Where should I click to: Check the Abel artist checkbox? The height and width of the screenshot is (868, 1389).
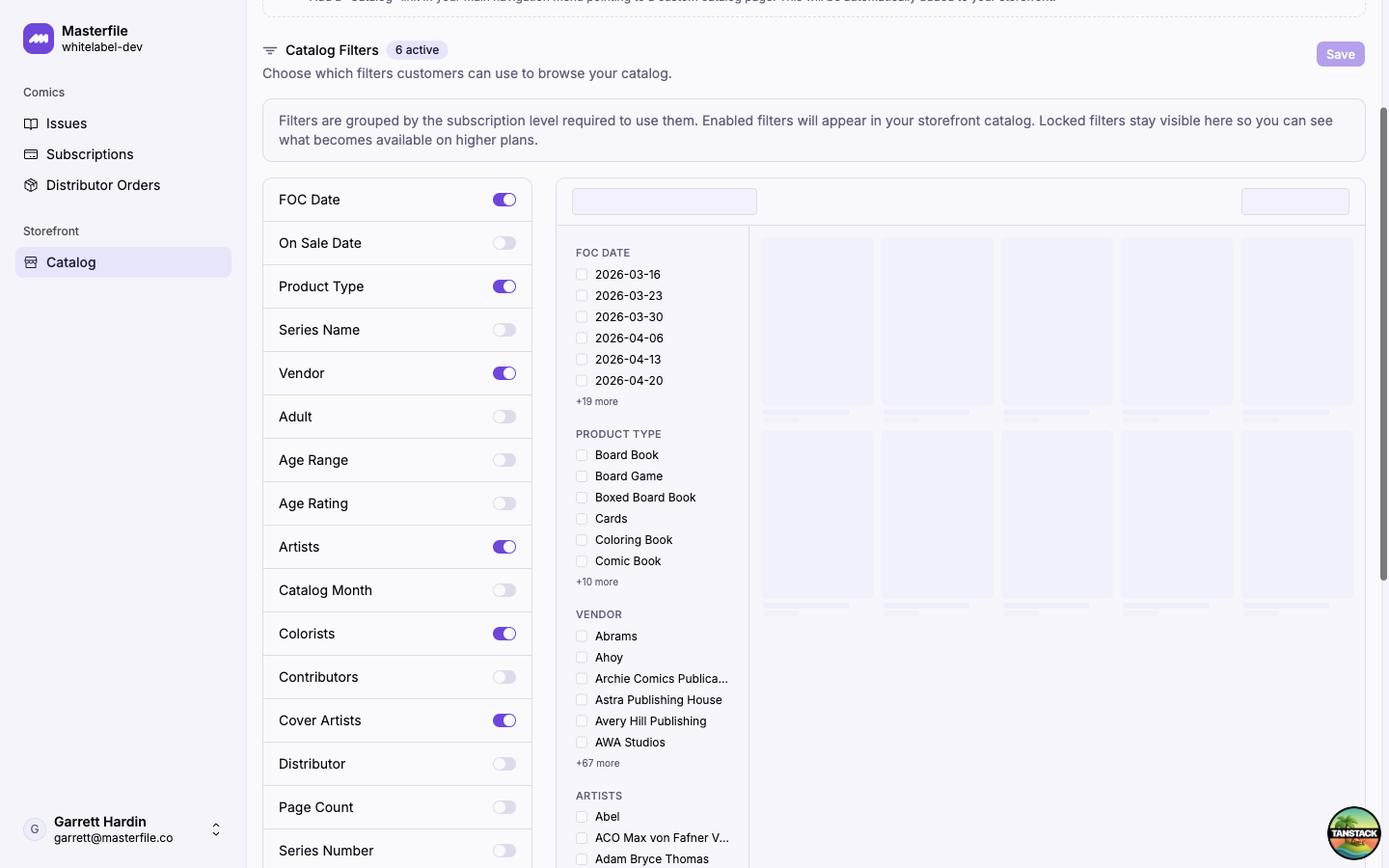pyautogui.click(x=582, y=817)
